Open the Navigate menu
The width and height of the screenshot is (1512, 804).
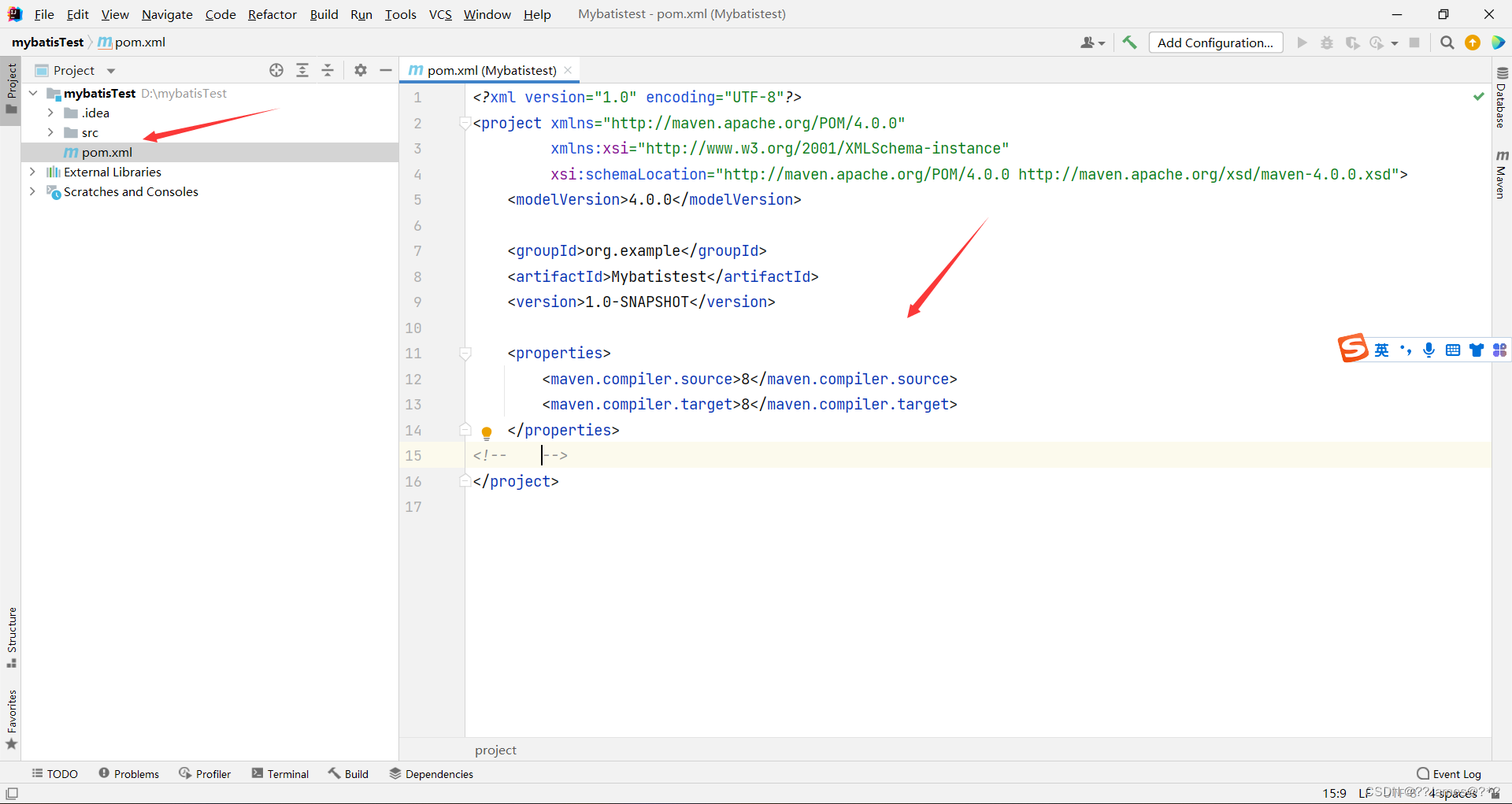point(167,14)
